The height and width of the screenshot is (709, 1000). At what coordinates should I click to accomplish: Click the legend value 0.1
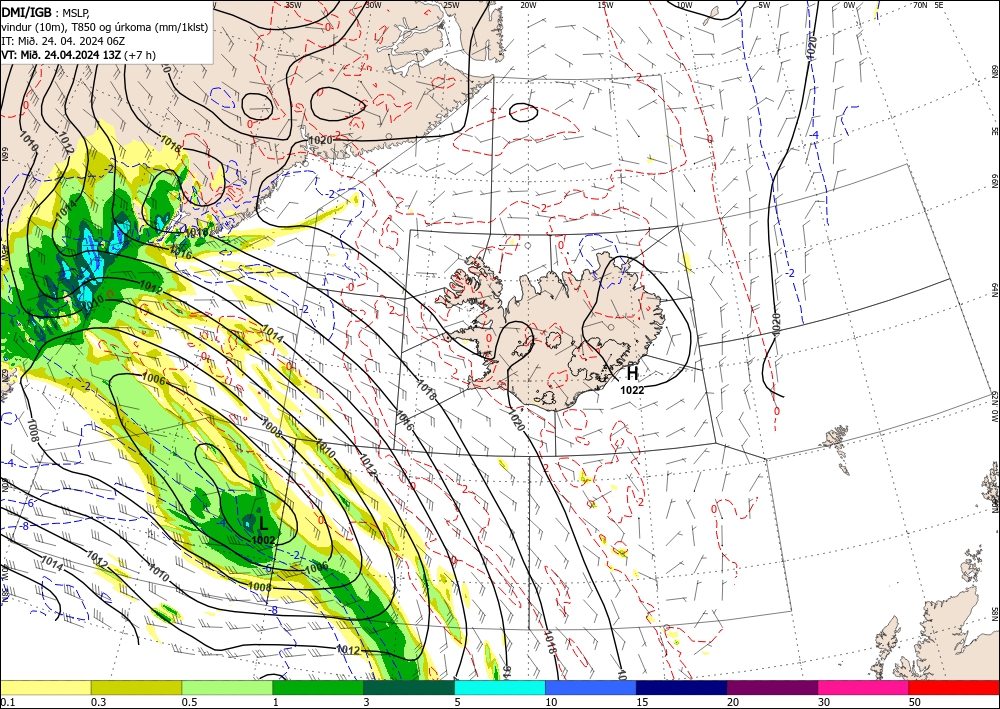7,702
